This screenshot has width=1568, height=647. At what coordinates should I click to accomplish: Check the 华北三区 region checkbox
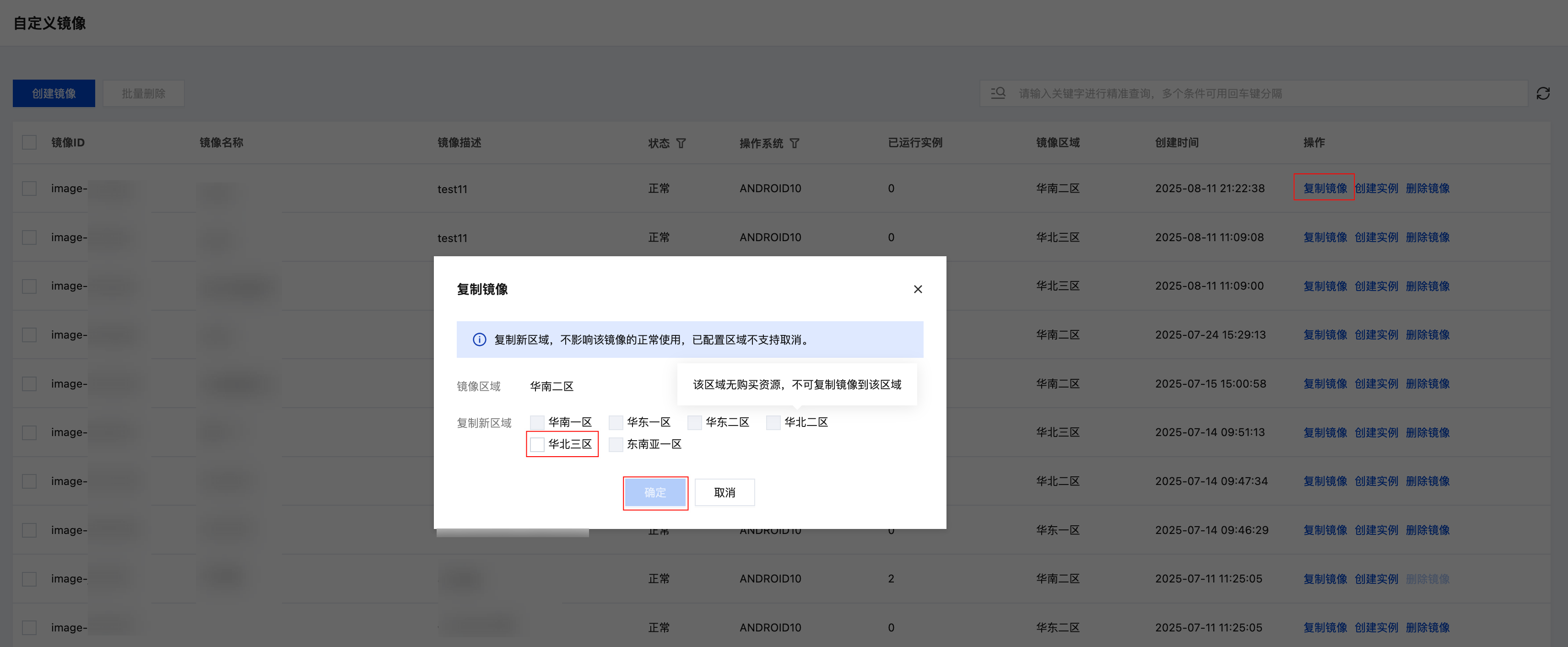click(x=537, y=444)
